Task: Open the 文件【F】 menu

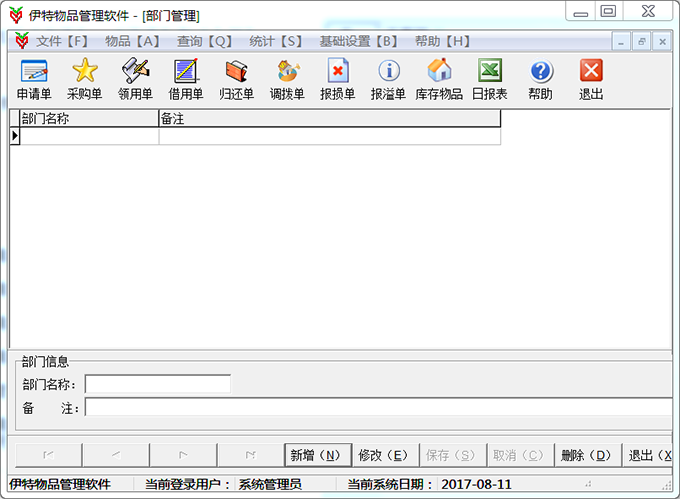Action: 62,42
